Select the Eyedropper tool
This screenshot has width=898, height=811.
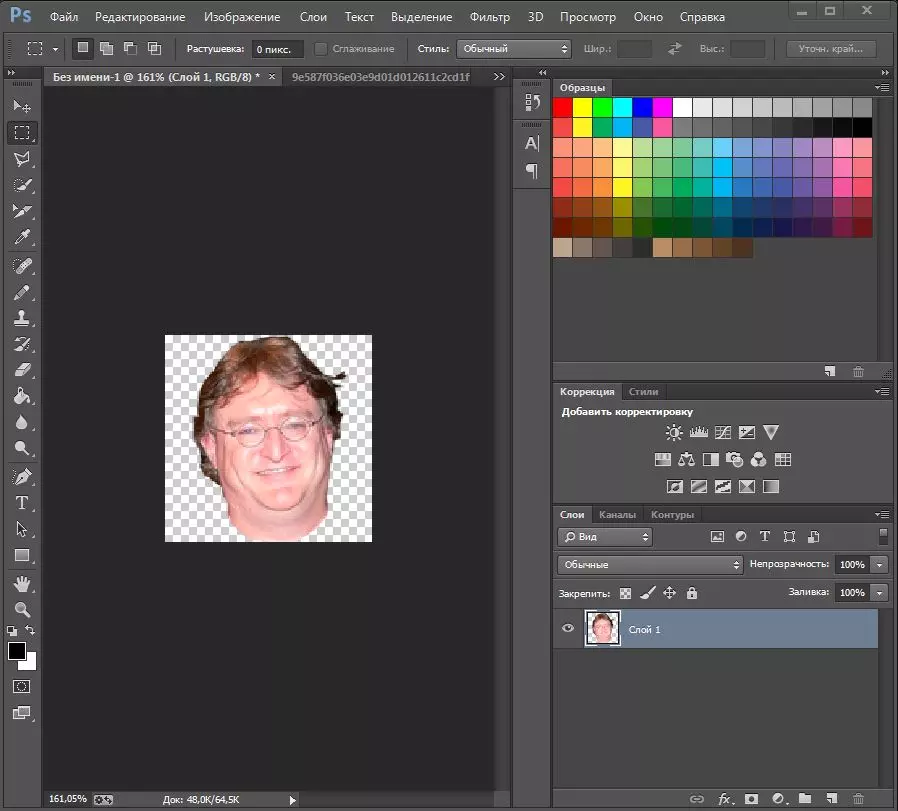click(22, 238)
